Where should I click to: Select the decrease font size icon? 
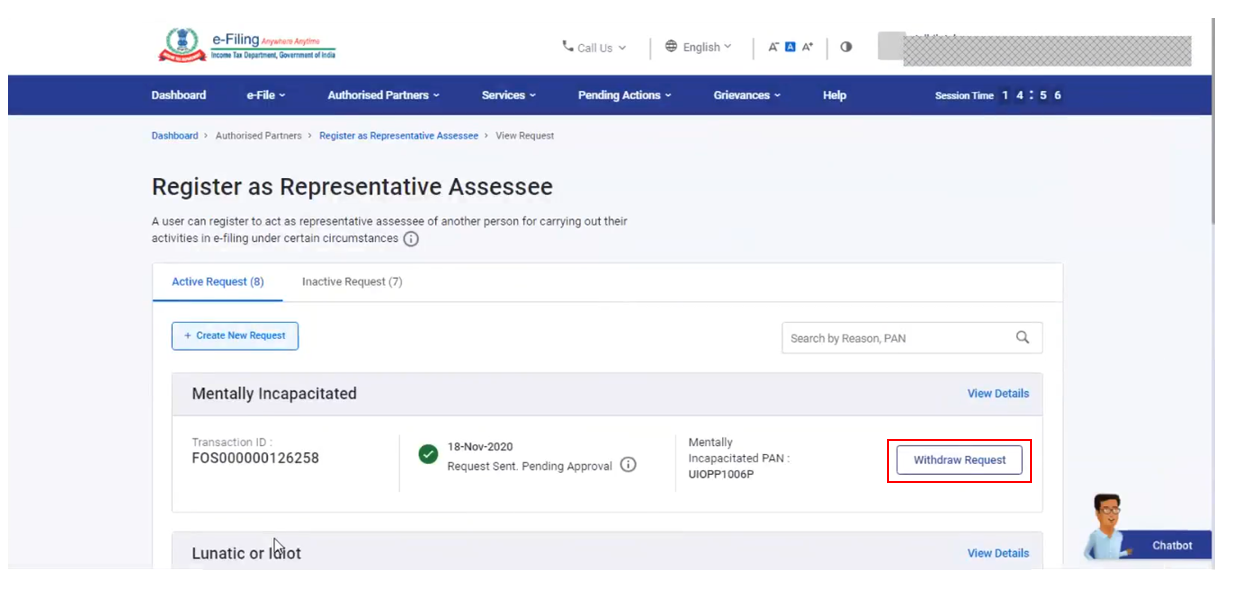coord(773,46)
